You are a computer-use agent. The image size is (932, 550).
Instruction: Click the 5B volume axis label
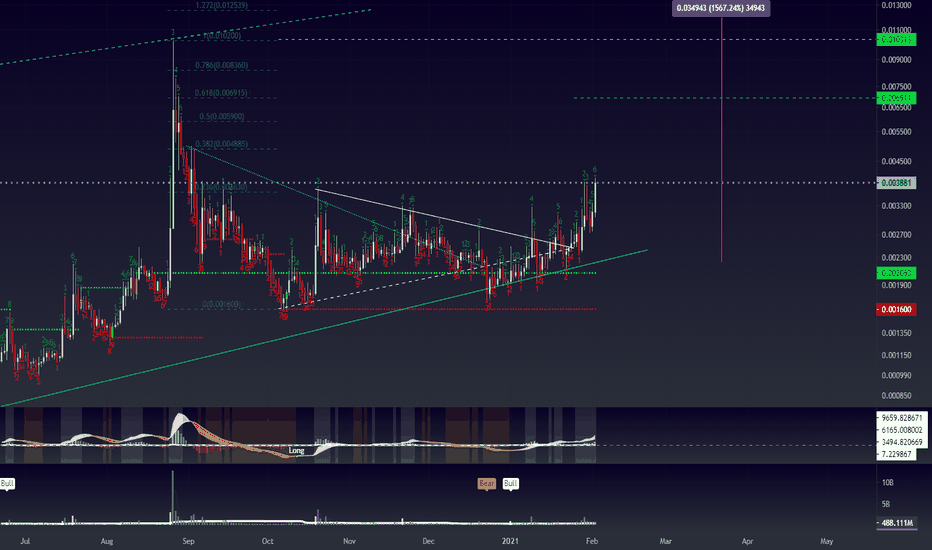[886, 504]
